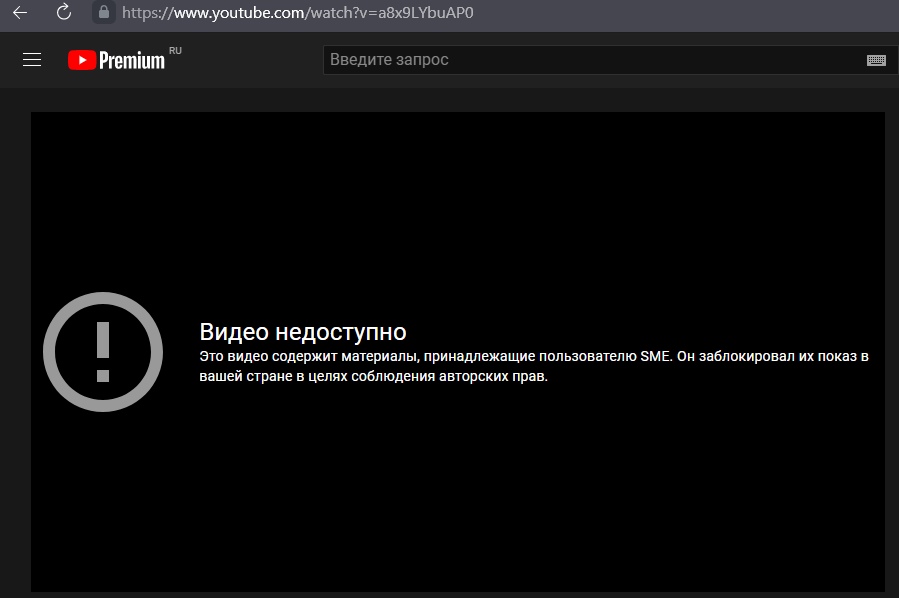Viewport: 899px width, 598px height.
Task: Open the on-screen keyboard icon in search
Action: (x=876, y=60)
